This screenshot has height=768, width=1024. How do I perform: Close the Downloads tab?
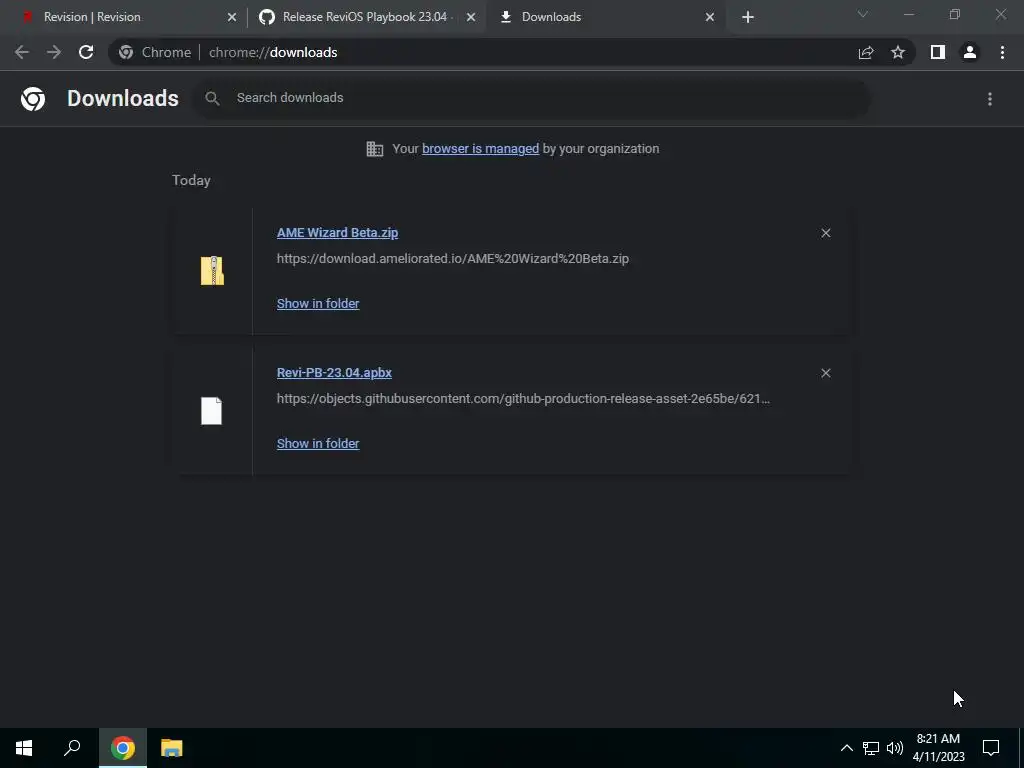(x=710, y=17)
